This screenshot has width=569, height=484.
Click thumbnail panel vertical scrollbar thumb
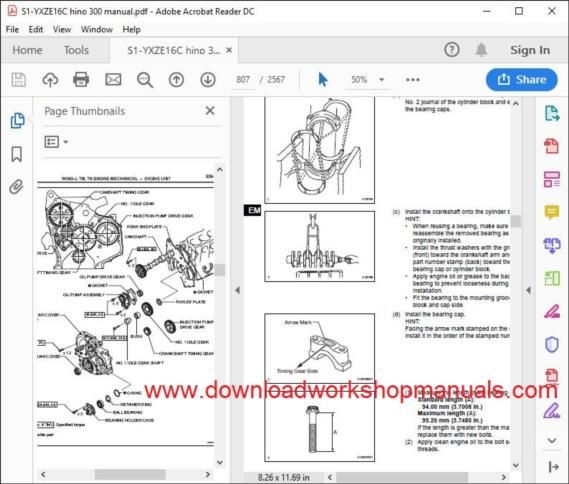coord(220,270)
